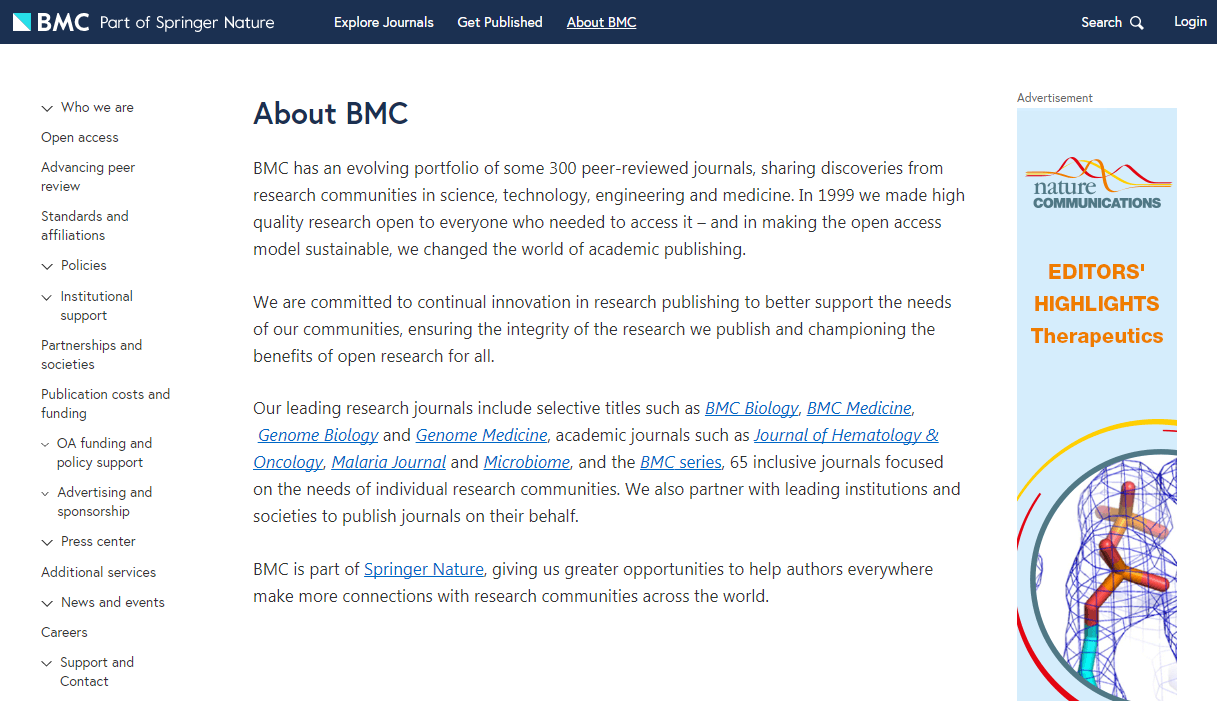
Task: Open the BMC Biology journal link
Action: click(752, 408)
